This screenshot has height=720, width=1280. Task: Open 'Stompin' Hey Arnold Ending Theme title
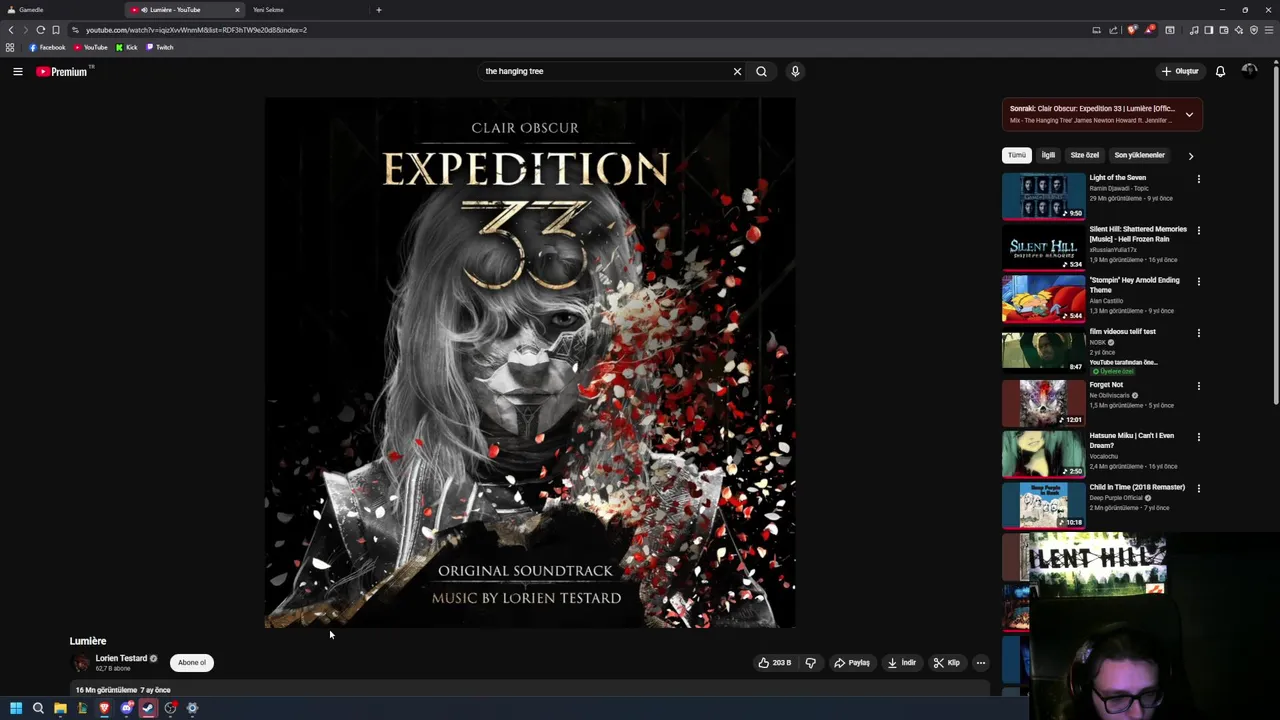click(1134, 285)
